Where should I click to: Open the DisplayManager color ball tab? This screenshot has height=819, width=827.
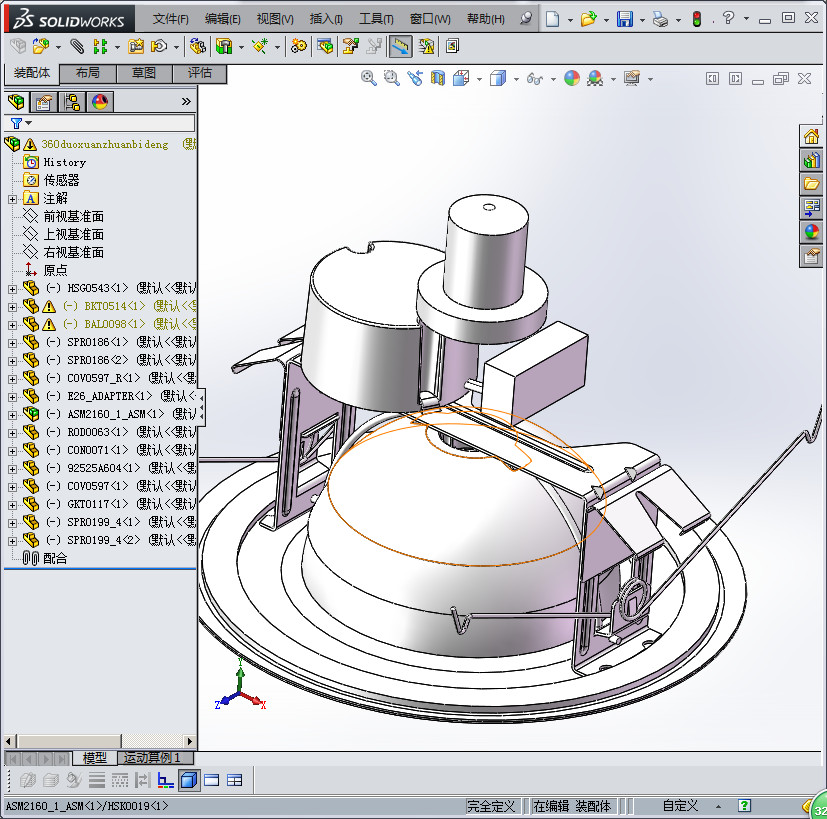[100, 101]
